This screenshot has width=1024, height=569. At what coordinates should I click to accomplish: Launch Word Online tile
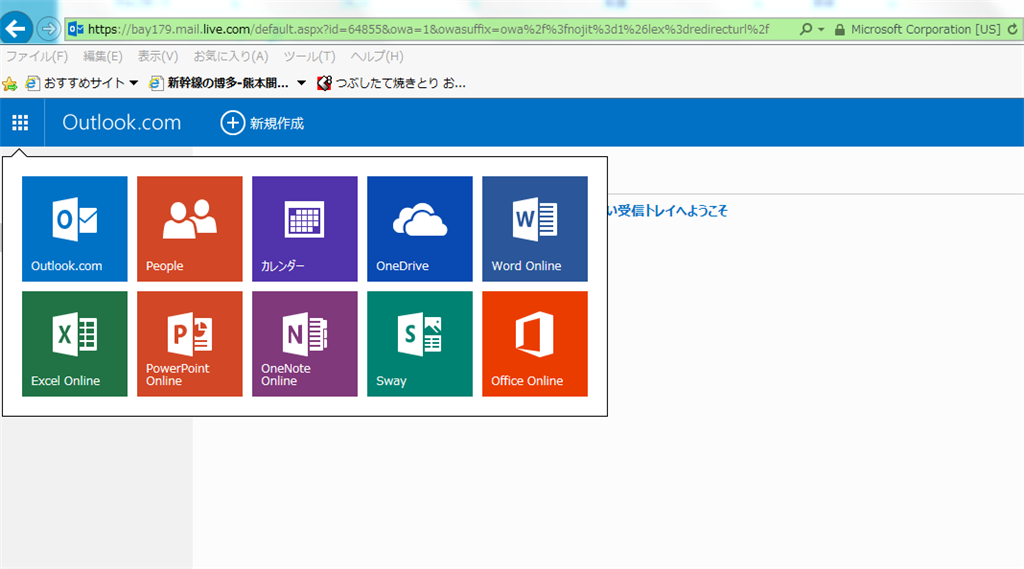[535, 229]
